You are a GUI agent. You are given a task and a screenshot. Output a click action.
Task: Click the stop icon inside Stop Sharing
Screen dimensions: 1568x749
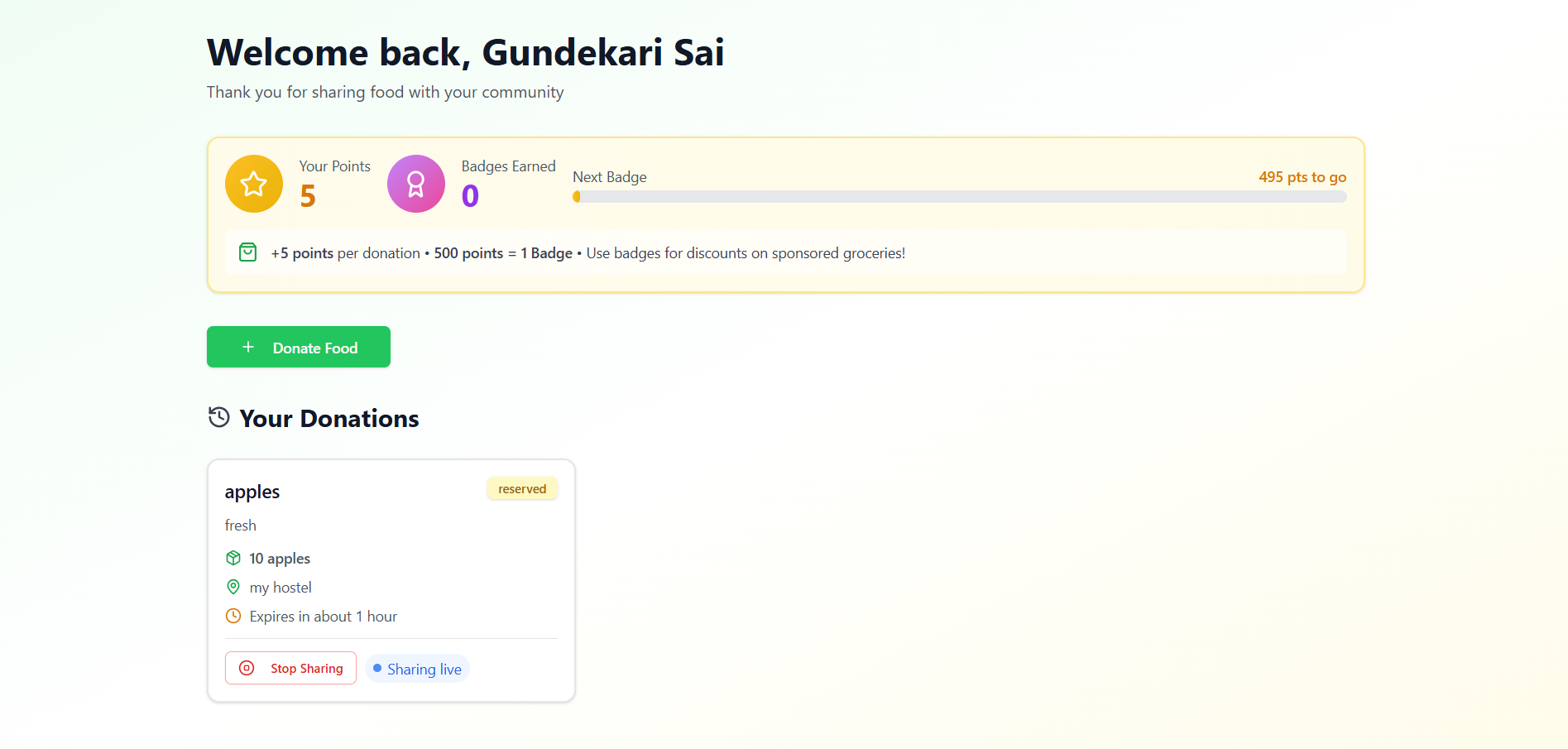coord(247,668)
